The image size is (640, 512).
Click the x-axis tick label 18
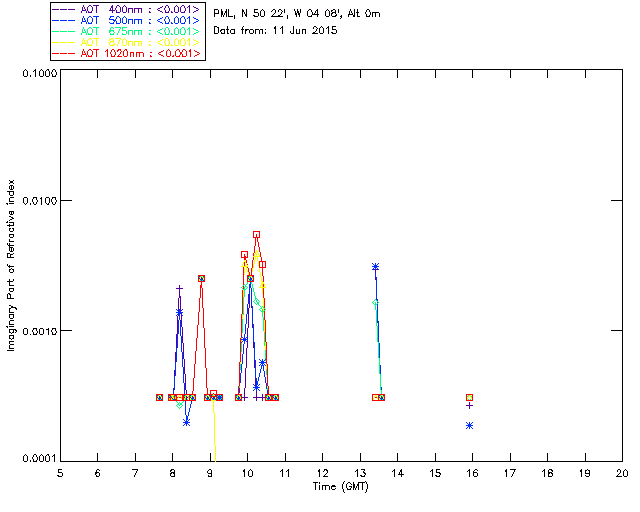click(x=547, y=473)
